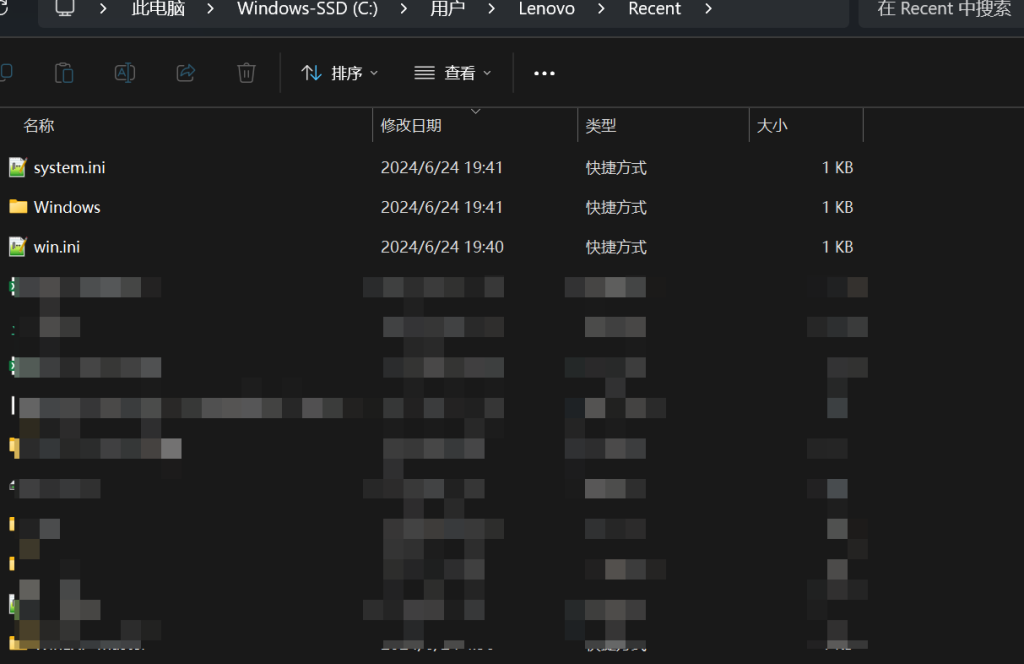
Task: Click the monitor icon in address bar
Action: click(x=65, y=9)
